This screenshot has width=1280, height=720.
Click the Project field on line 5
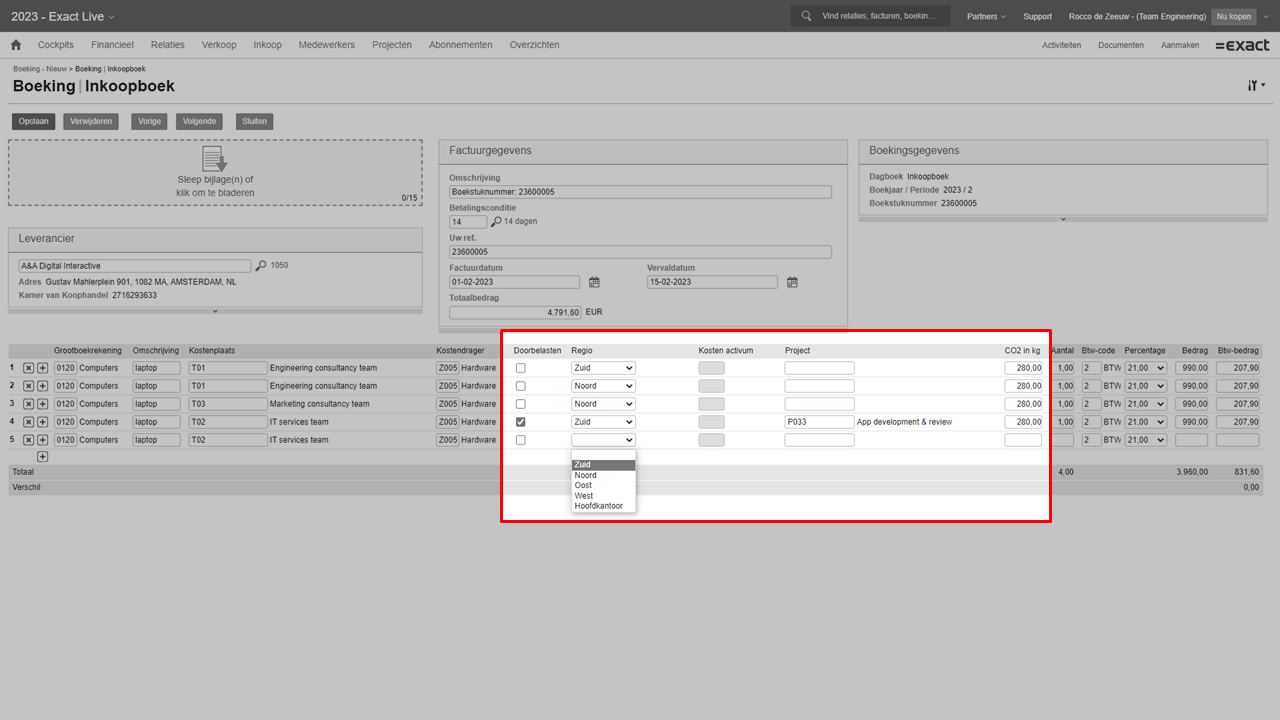pos(819,440)
